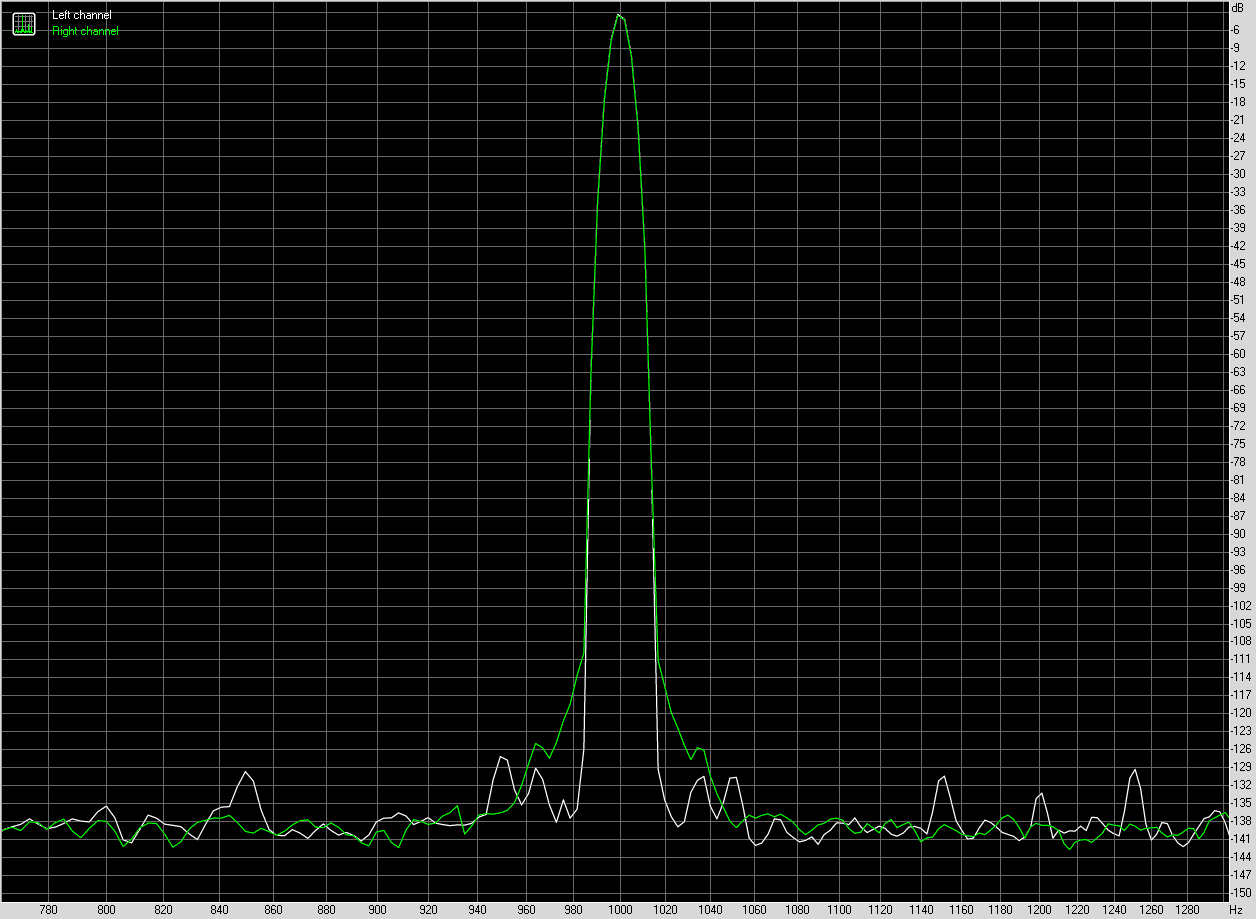Select the "Left channel" legend label
The width and height of the screenshot is (1256, 919).
(x=82, y=15)
